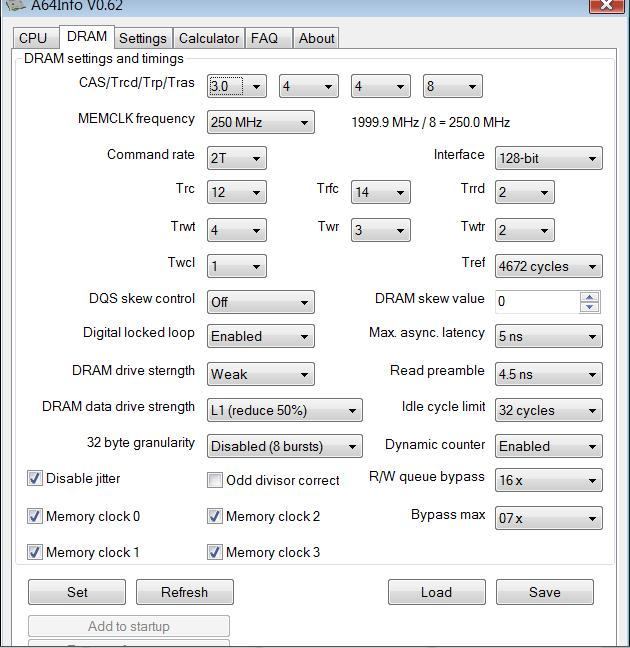
Task: Open the Tras dropdown showing 8
Action: pyautogui.click(x=453, y=86)
